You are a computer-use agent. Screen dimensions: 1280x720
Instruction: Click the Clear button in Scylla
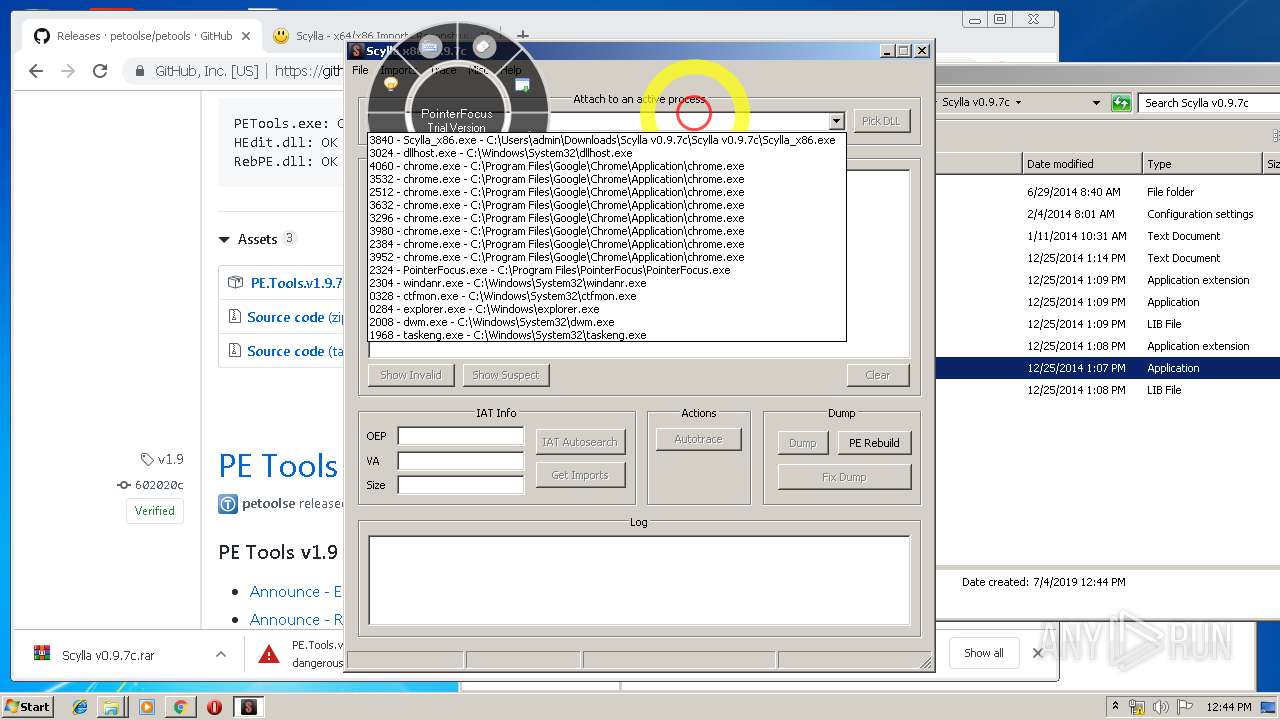click(x=878, y=375)
